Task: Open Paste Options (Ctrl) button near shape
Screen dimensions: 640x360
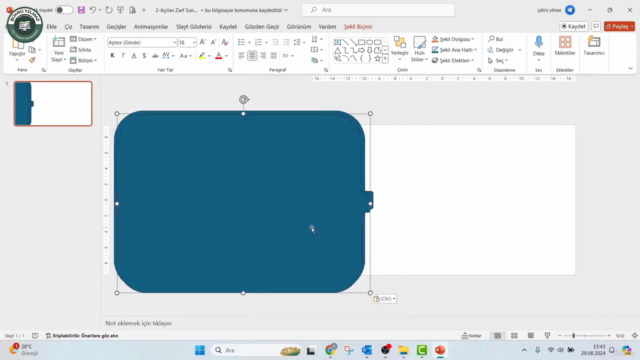Action: (x=384, y=299)
